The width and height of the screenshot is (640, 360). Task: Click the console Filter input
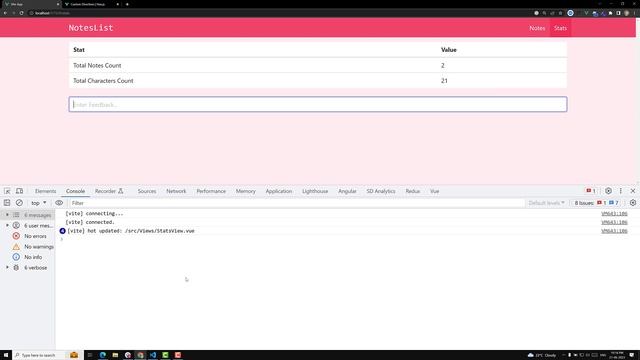click(x=296, y=203)
